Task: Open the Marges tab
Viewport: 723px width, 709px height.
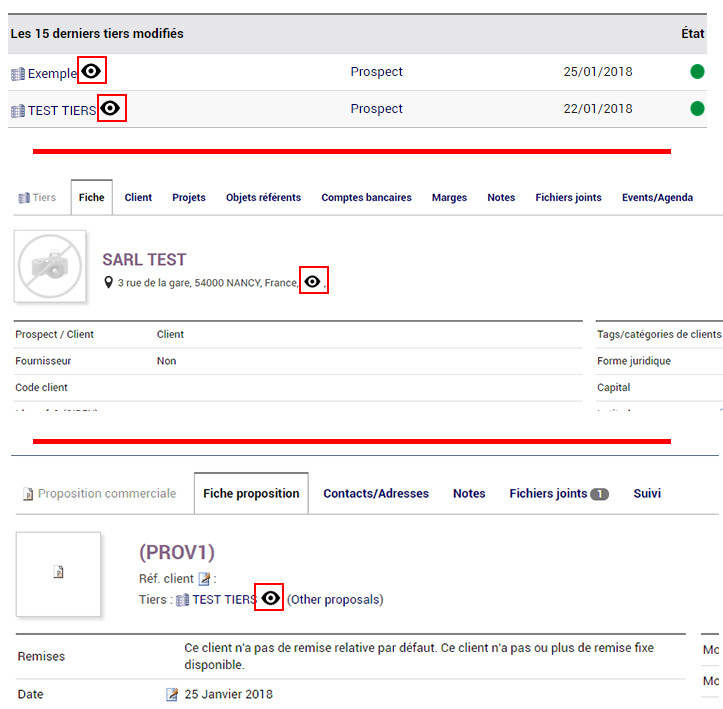Action: pos(449,198)
